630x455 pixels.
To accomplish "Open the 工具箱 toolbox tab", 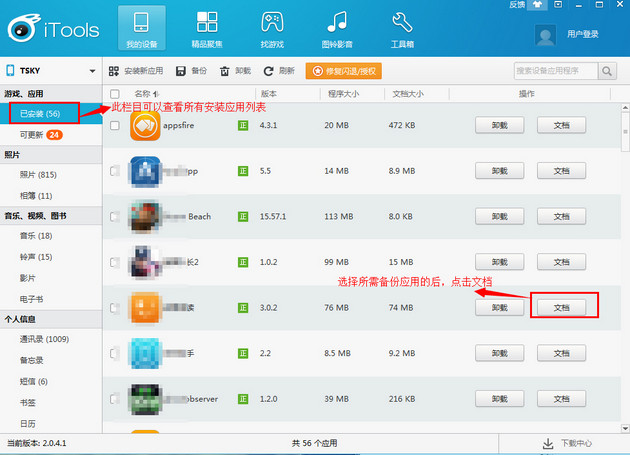I will [x=402, y=28].
